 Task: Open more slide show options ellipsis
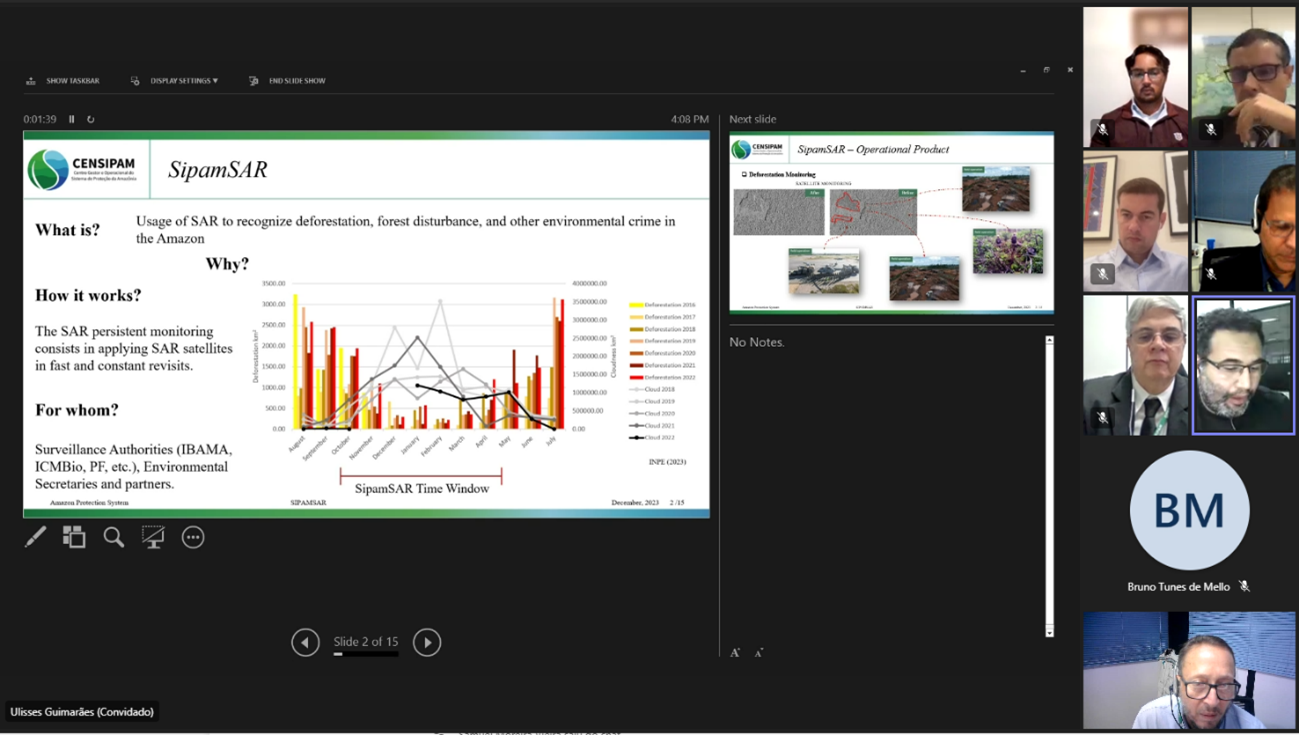pyautogui.click(x=193, y=537)
